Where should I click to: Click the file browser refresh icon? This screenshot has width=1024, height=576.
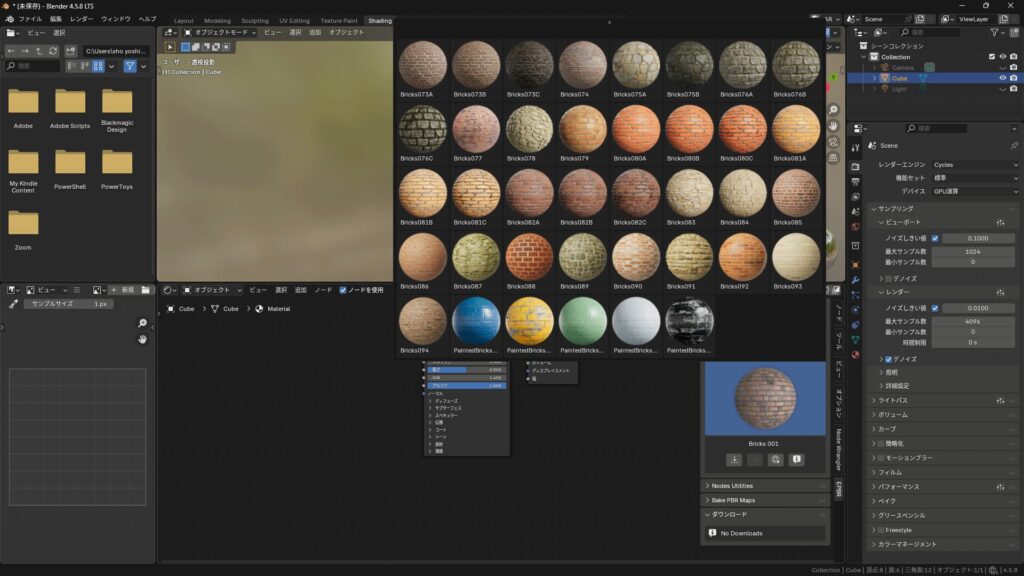54,51
